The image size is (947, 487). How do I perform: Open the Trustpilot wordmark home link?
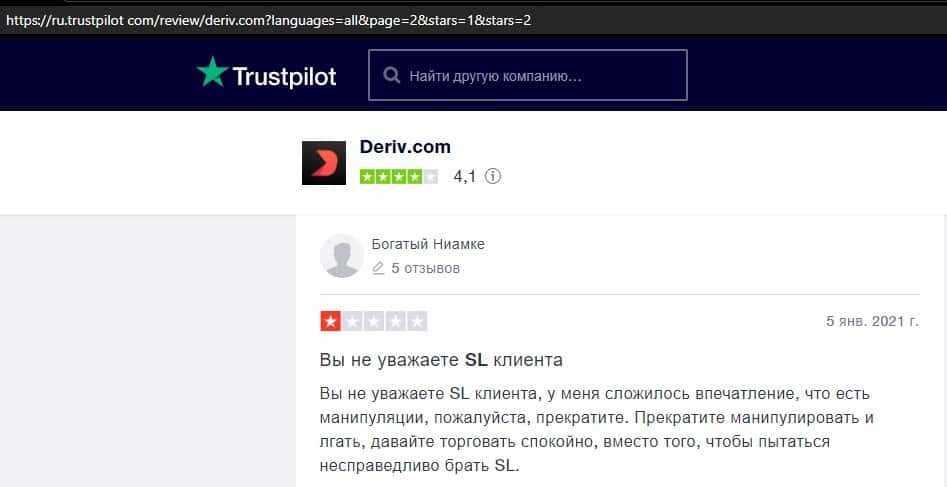[284, 77]
